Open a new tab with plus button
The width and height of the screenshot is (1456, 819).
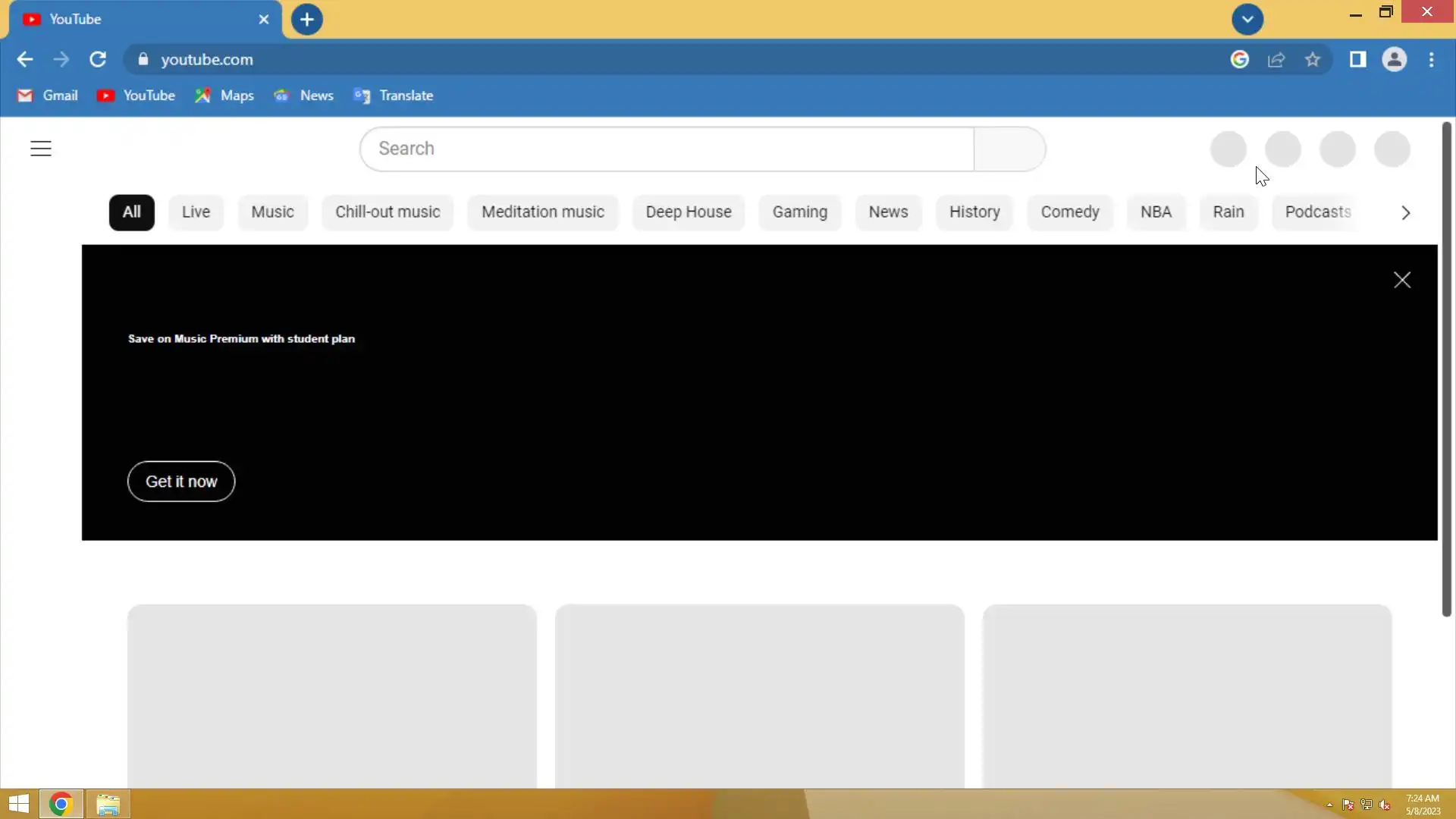(x=307, y=20)
